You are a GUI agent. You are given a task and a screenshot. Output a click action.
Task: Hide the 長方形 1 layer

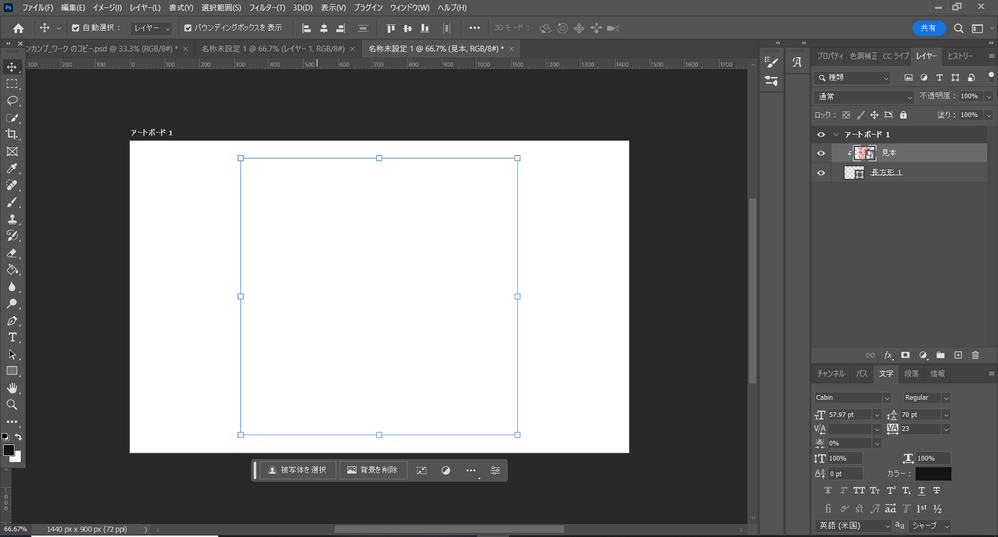pos(821,172)
